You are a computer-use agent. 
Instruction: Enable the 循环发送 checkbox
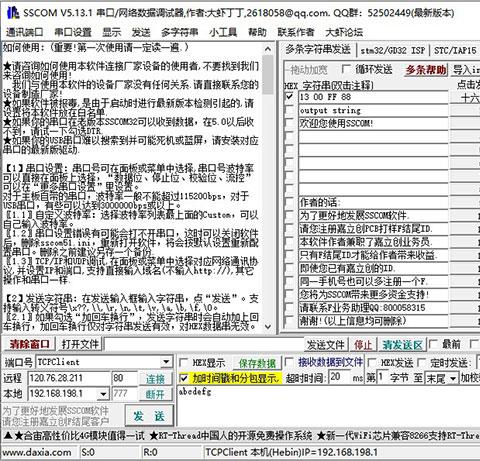click(x=346, y=69)
